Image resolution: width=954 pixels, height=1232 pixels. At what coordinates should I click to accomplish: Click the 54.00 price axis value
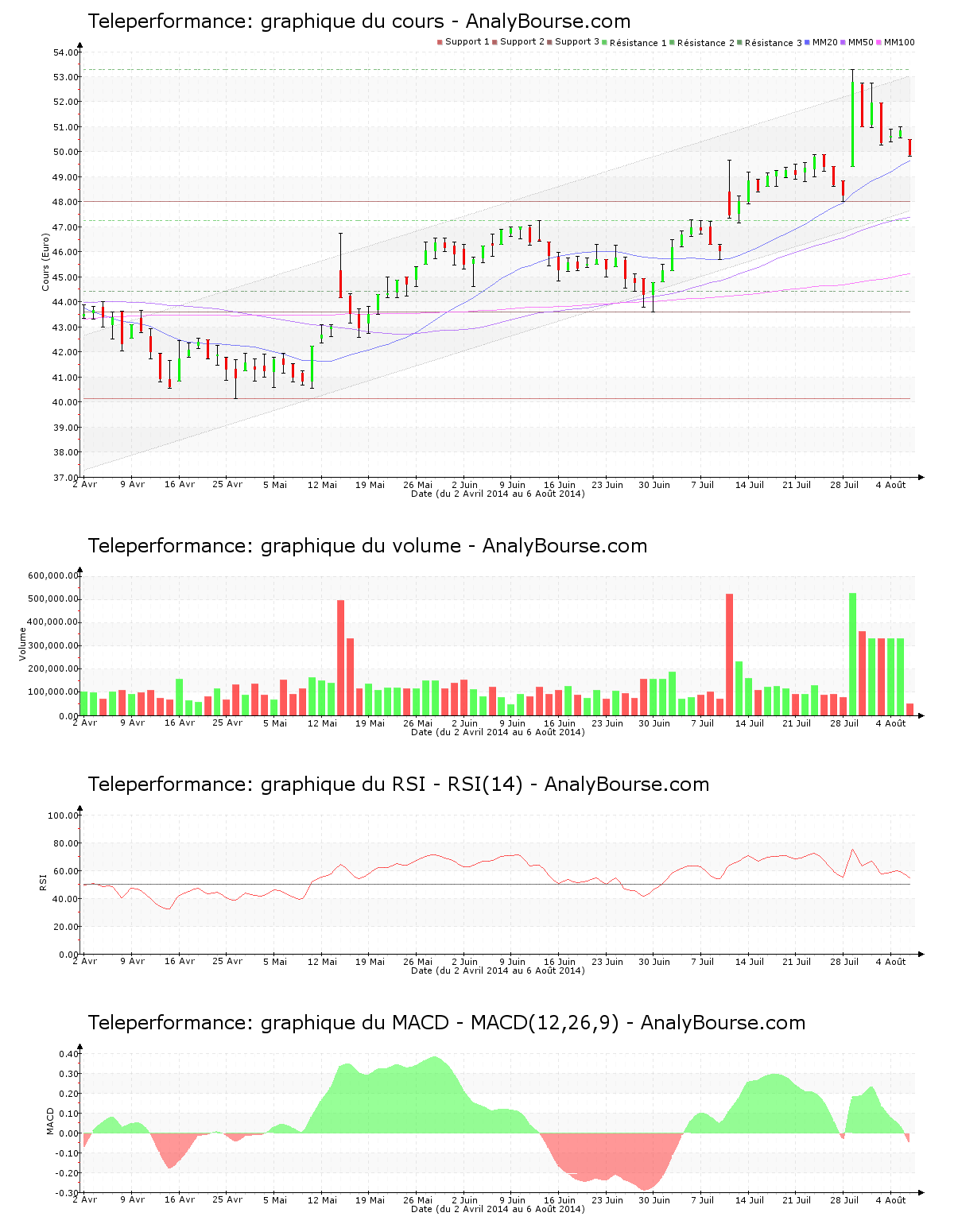tap(66, 52)
